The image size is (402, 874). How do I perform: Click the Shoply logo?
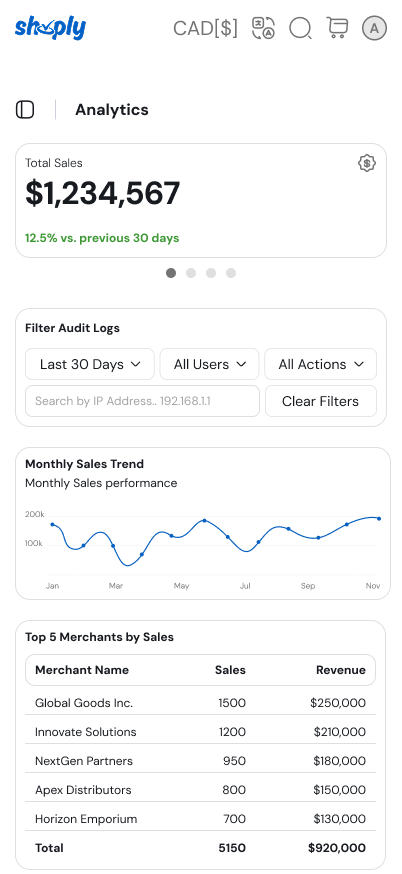[x=50, y=28]
